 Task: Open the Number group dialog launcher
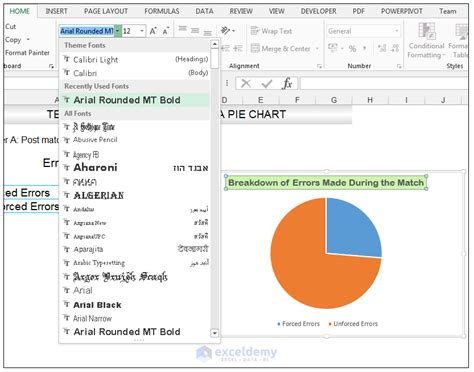(x=399, y=66)
